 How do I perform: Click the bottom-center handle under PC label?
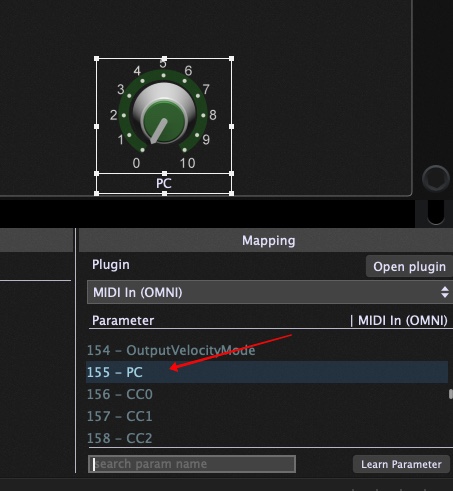pyautogui.click(x=164, y=193)
